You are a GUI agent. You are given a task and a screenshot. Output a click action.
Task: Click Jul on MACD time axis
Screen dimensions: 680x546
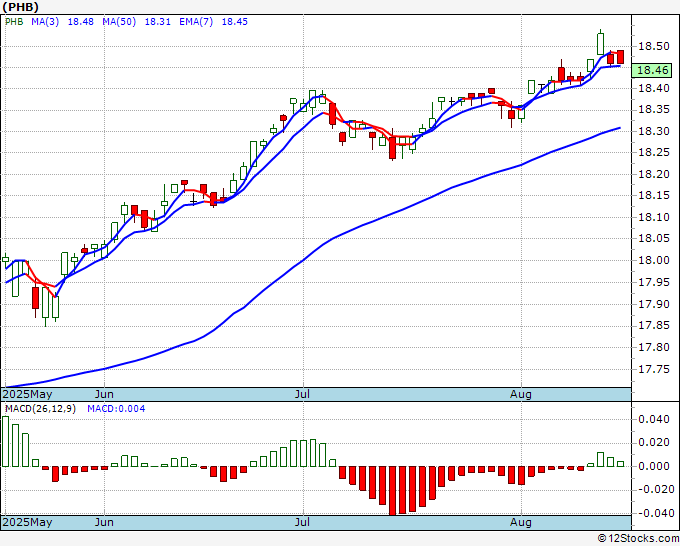click(302, 522)
